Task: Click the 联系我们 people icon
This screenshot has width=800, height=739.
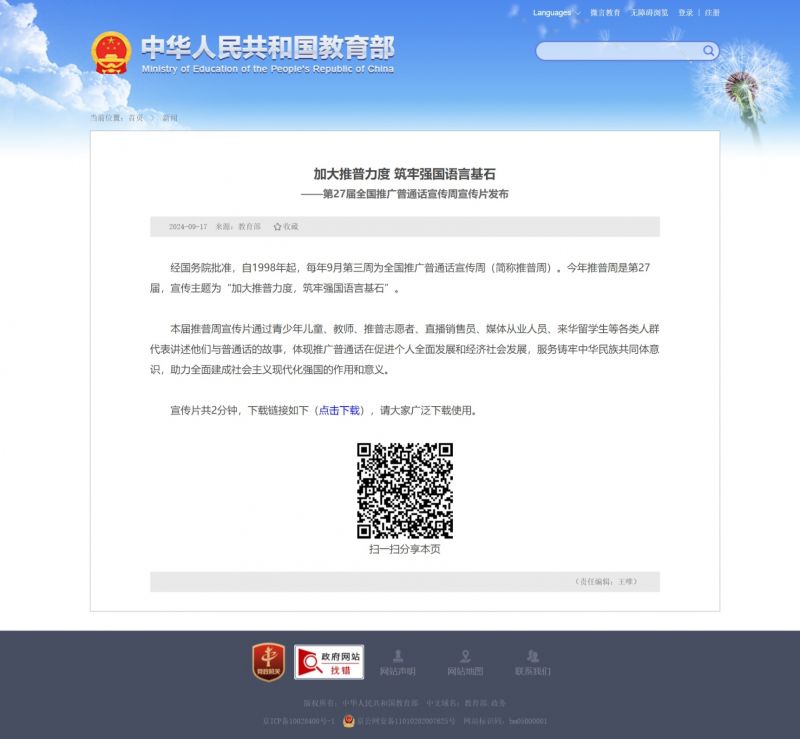Action: click(533, 655)
